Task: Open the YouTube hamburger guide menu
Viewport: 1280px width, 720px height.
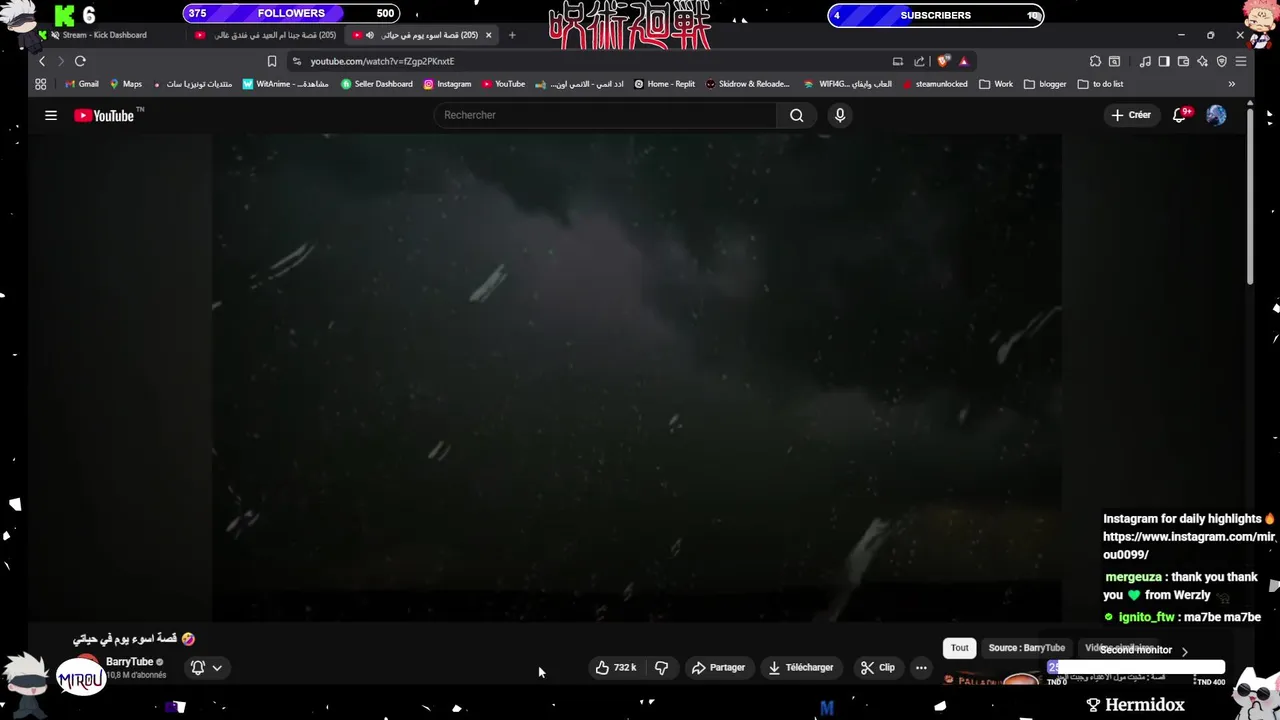Action: point(51,115)
